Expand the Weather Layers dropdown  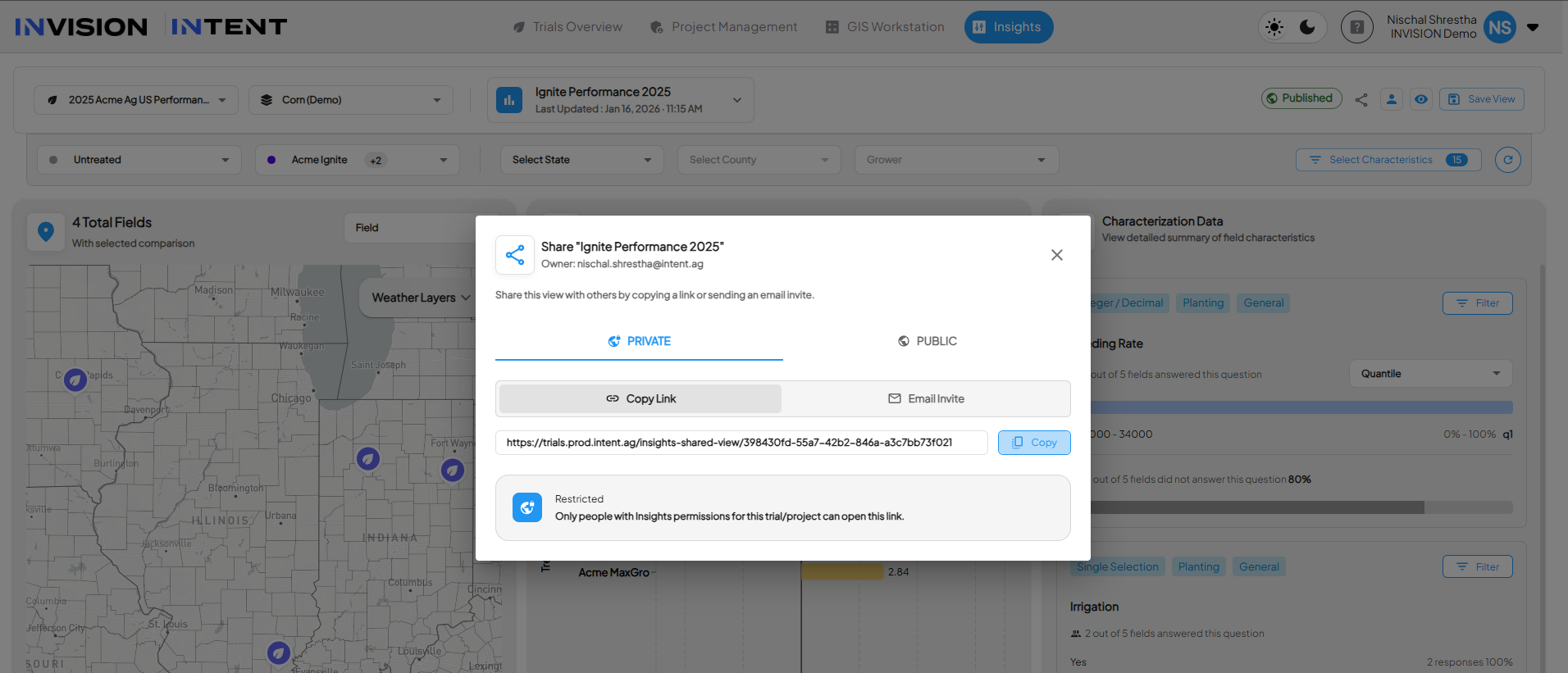[420, 298]
